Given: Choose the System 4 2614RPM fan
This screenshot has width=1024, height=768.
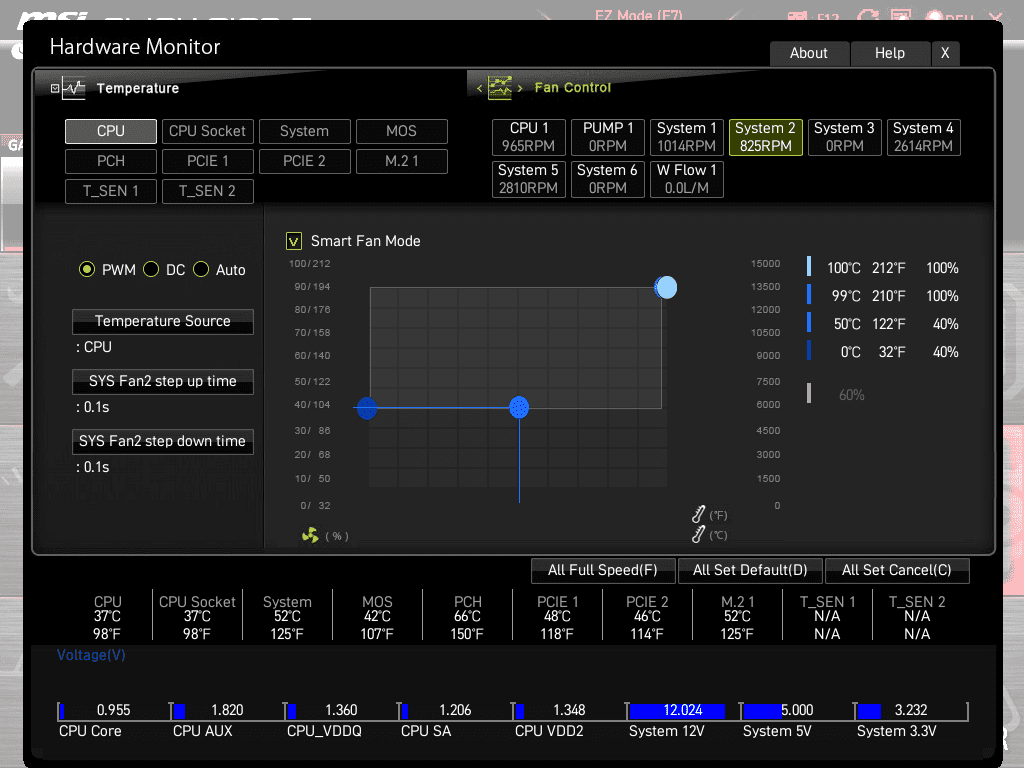Looking at the screenshot, I should pyautogui.click(x=923, y=137).
